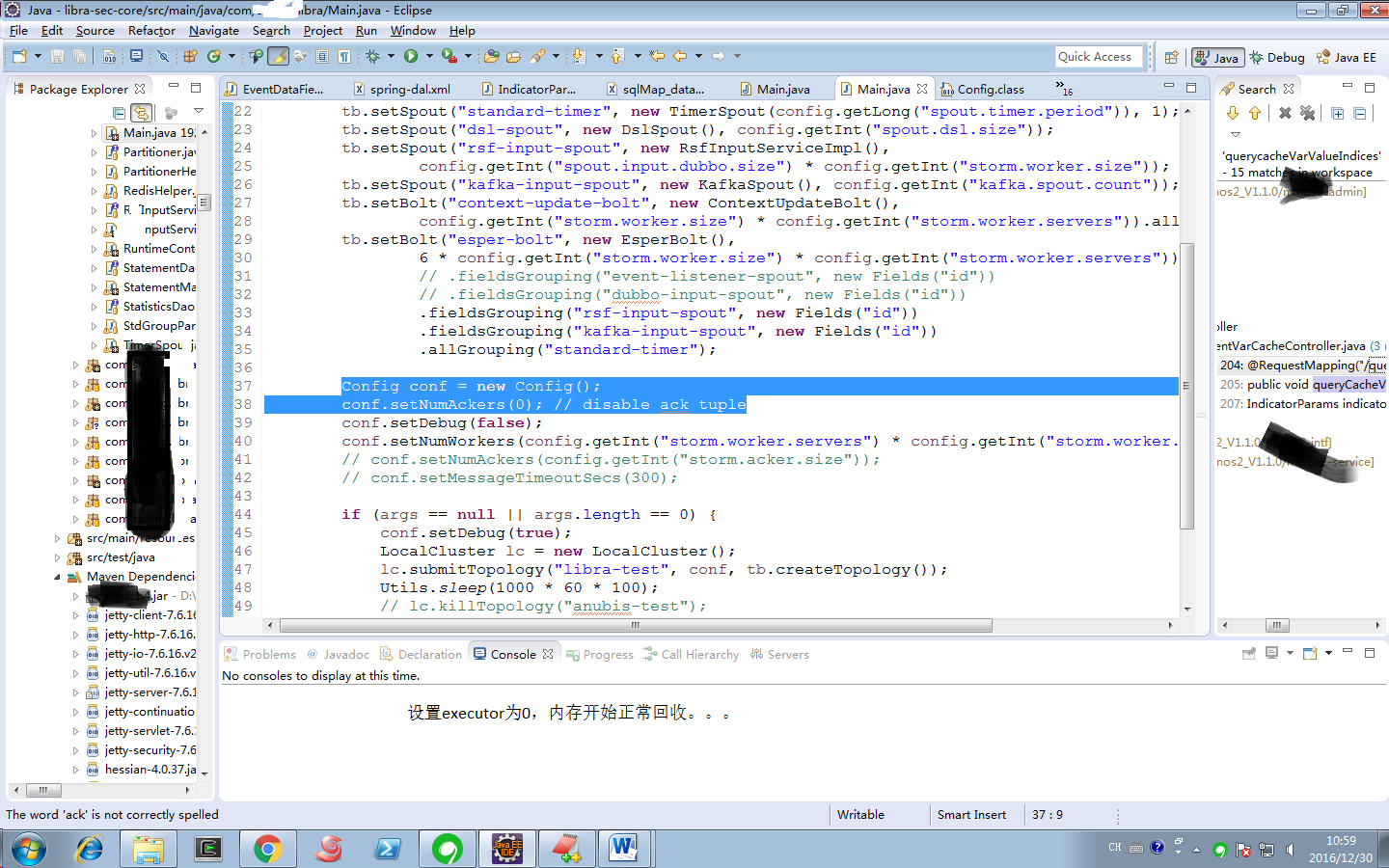
Task: Click the Run Last Tool icon
Action: click(449, 57)
